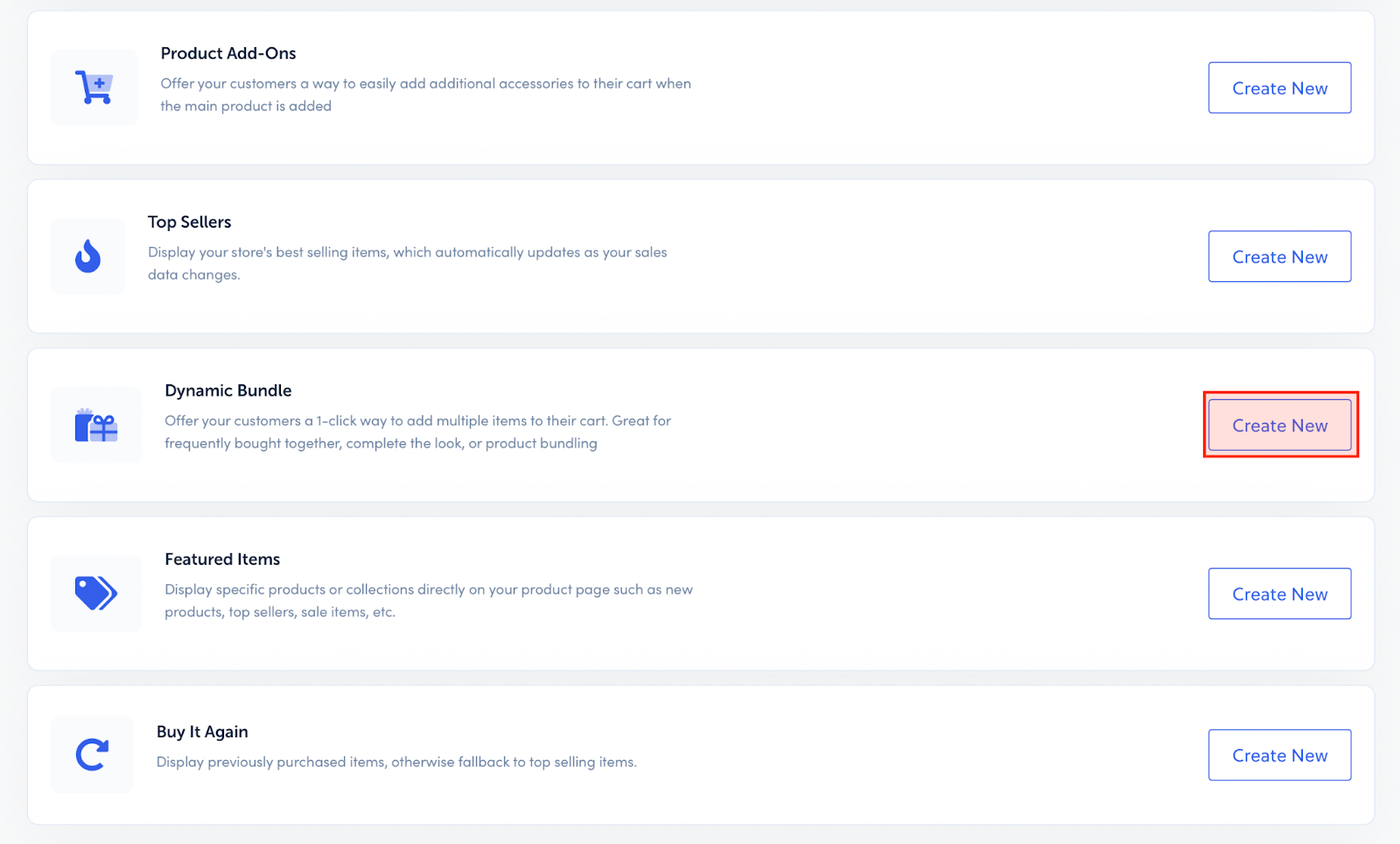
Task: Create a new Buy It Again widget
Action: coord(1279,755)
